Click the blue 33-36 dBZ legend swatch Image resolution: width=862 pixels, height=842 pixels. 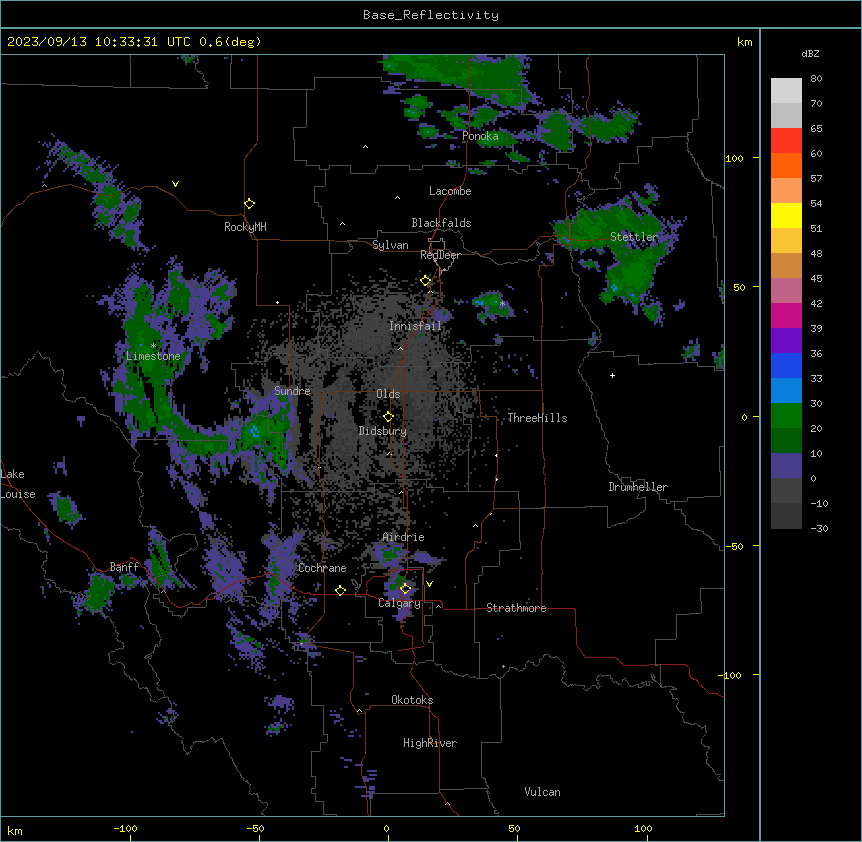click(786, 366)
